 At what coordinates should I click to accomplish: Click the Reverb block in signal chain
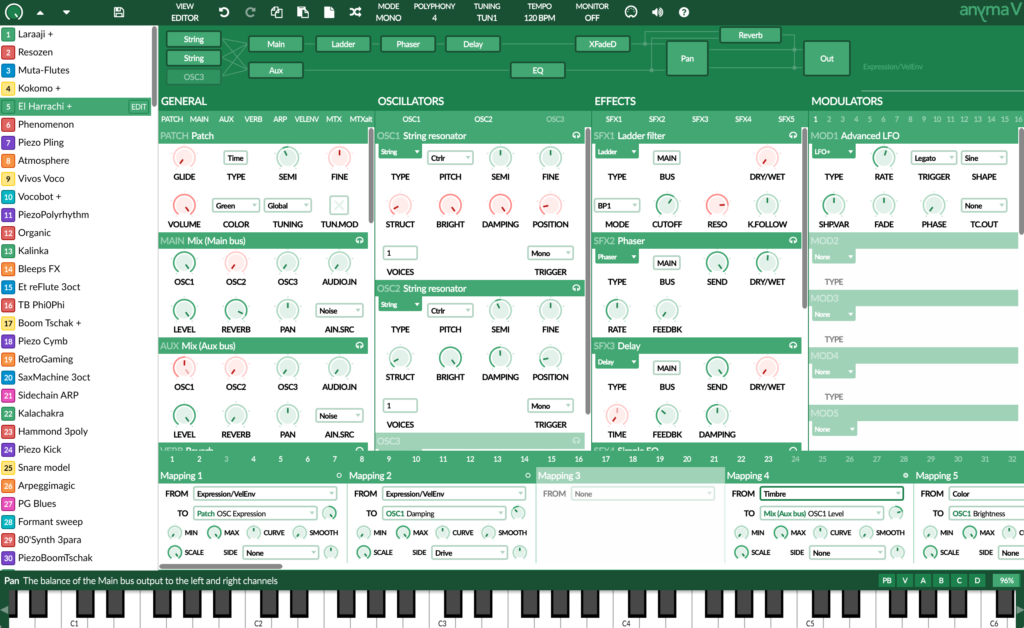coord(749,35)
